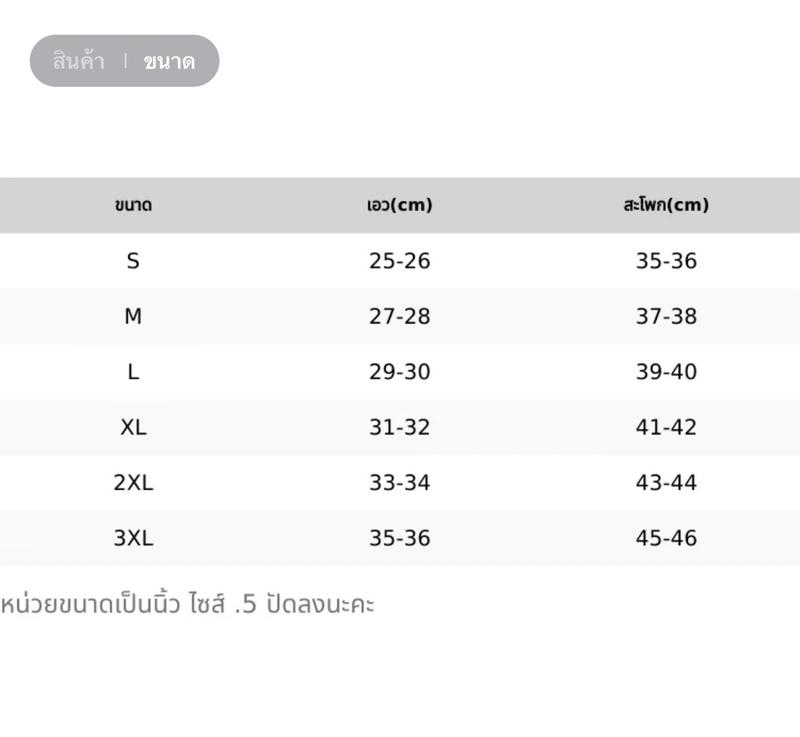Click hip value 37-38 for size M
The width and height of the screenshot is (800, 737).
tap(666, 317)
